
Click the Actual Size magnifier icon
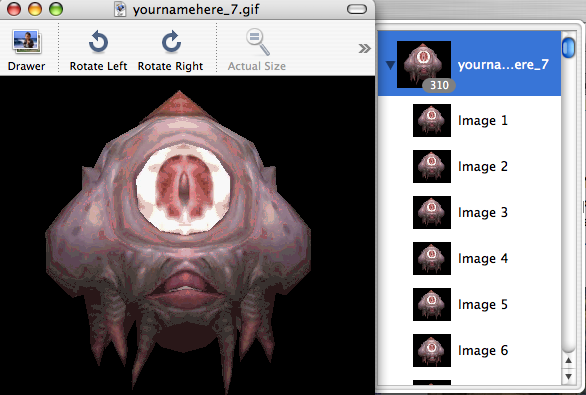click(x=257, y=41)
